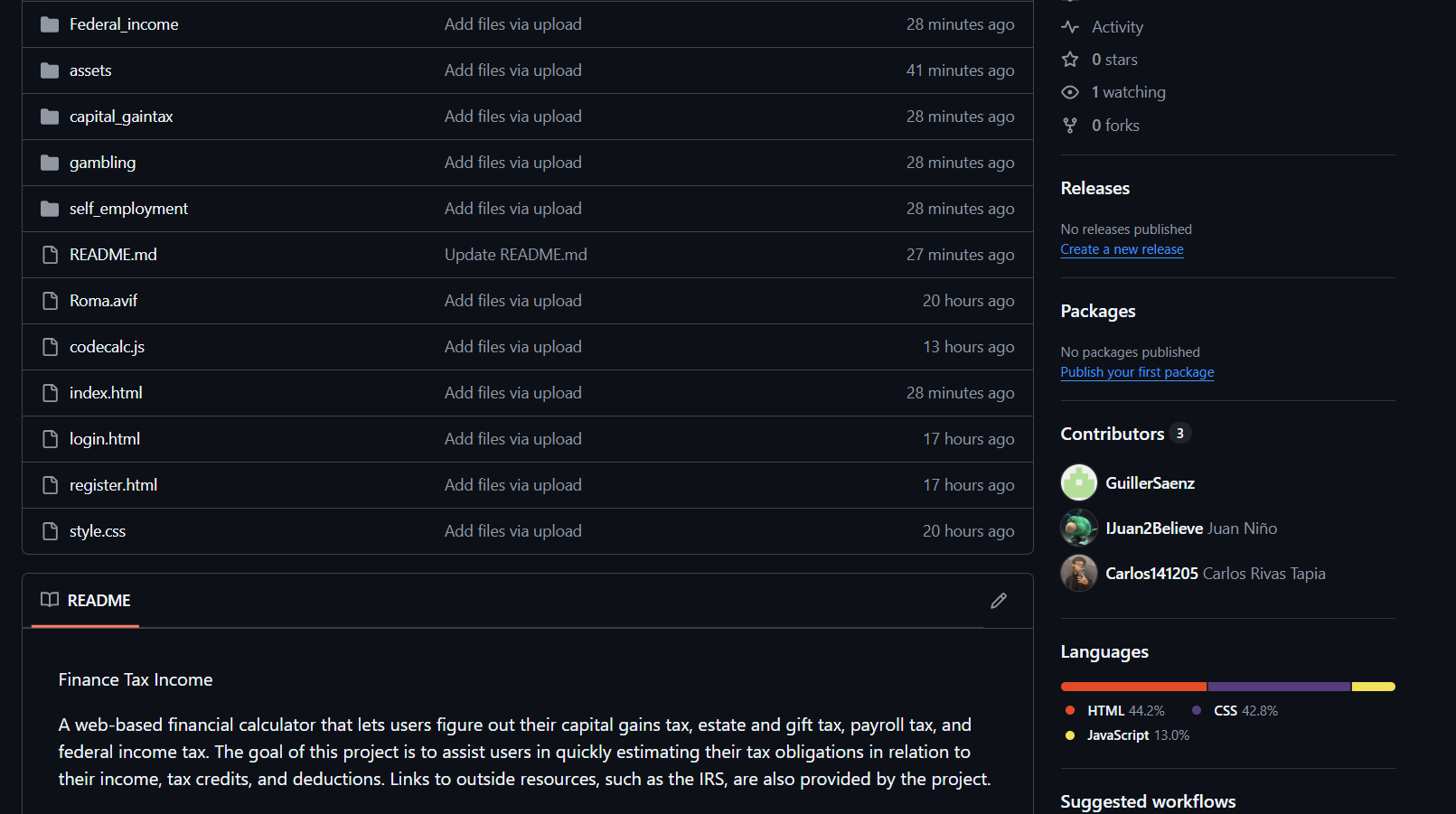
Task: Click the star icon beside 0 stars
Action: click(x=1070, y=60)
